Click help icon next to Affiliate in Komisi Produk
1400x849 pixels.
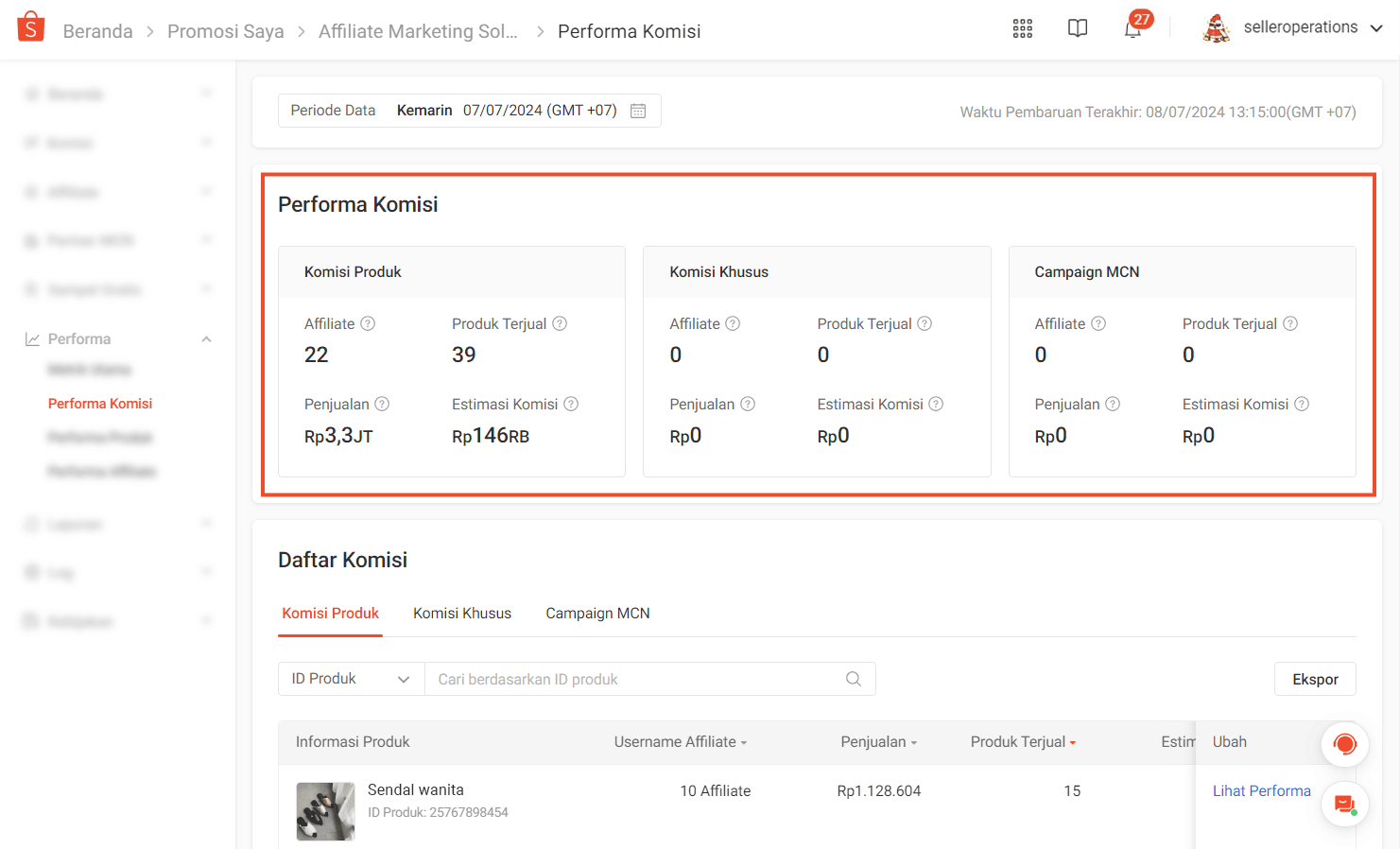click(x=368, y=323)
